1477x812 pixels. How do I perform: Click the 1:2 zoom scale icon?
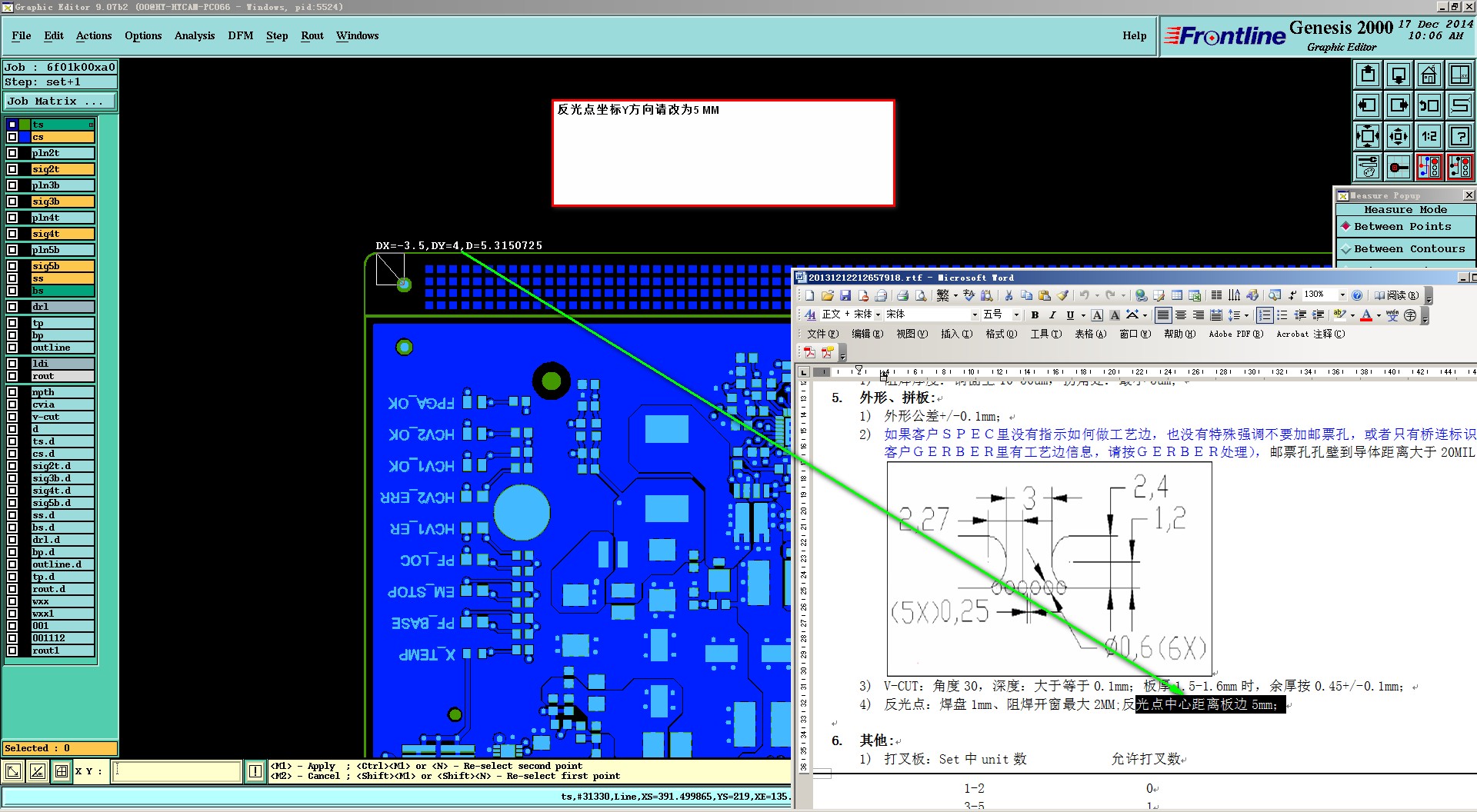[1429, 136]
